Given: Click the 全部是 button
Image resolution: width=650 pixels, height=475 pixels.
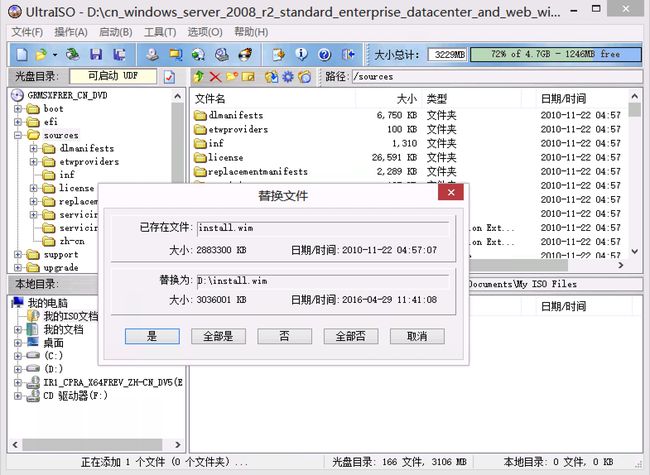Looking at the screenshot, I should (218, 336).
